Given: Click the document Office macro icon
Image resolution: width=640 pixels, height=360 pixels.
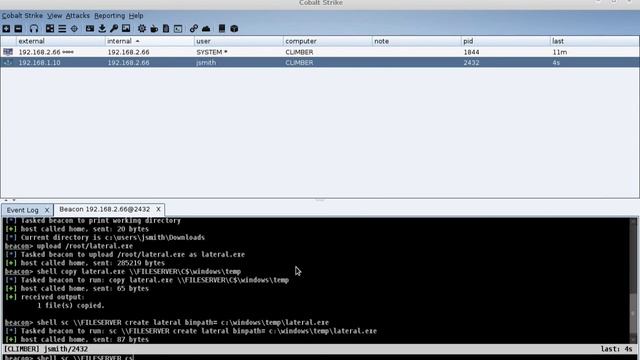Looking at the screenshot, I should pyautogui.click(x=166, y=29).
